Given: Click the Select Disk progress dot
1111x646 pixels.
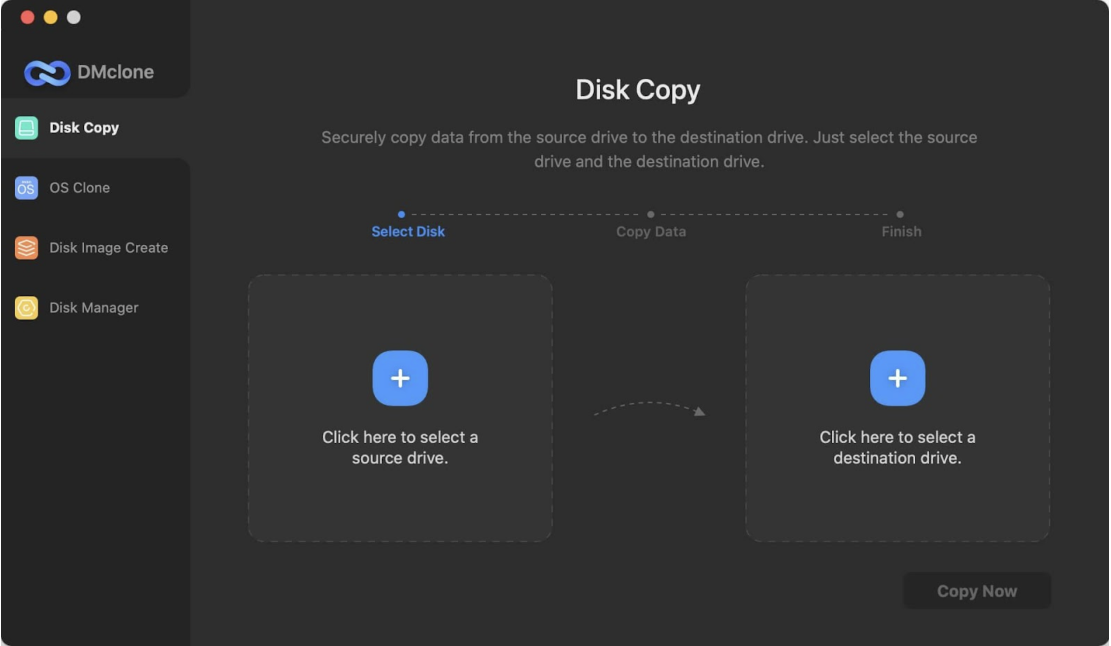Looking at the screenshot, I should (x=402, y=214).
